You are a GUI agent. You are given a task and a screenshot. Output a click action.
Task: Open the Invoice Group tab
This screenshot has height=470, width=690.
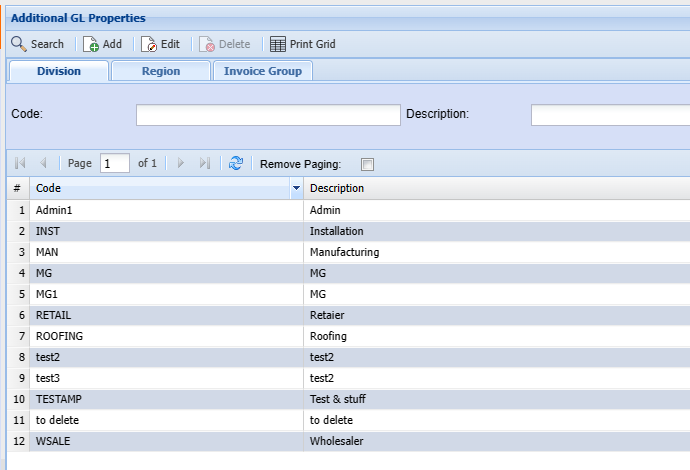263,71
